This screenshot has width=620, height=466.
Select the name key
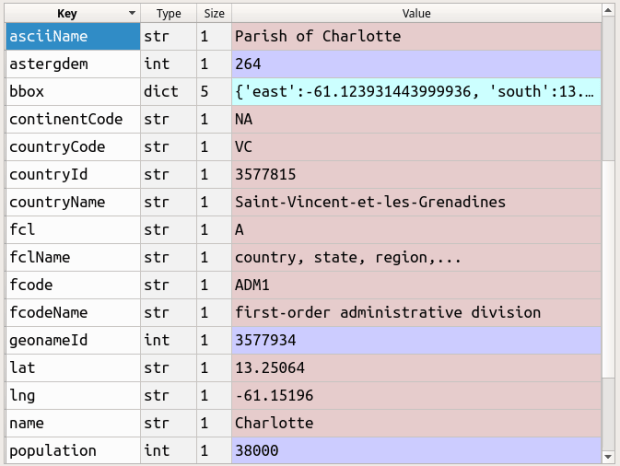(73, 423)
